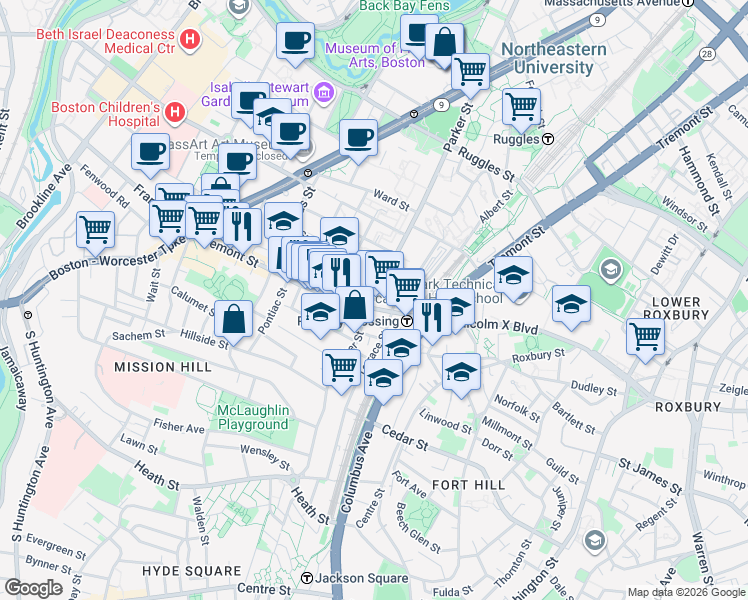Click the 'Sachem St' street label
The height and width of the screenshot is (600, 748).
138,335
